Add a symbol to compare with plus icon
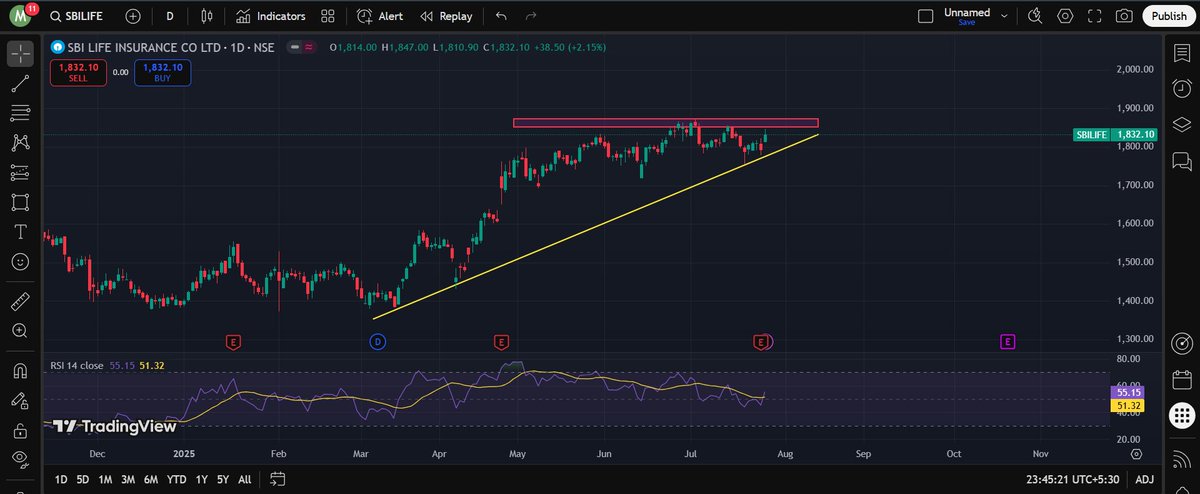The width and height of the screenshot is (1200, 494). click(x=134, y=16)
